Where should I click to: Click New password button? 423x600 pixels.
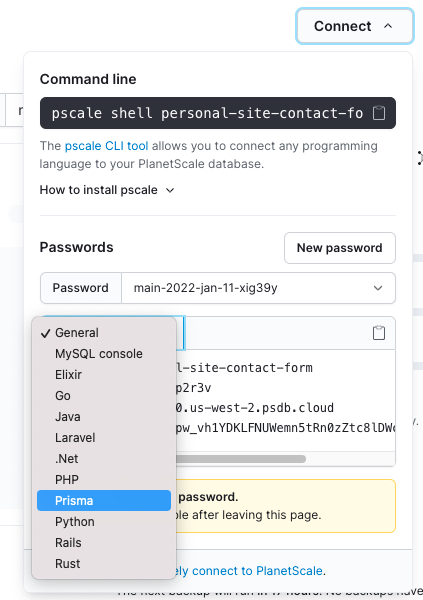tap(340, 248)
